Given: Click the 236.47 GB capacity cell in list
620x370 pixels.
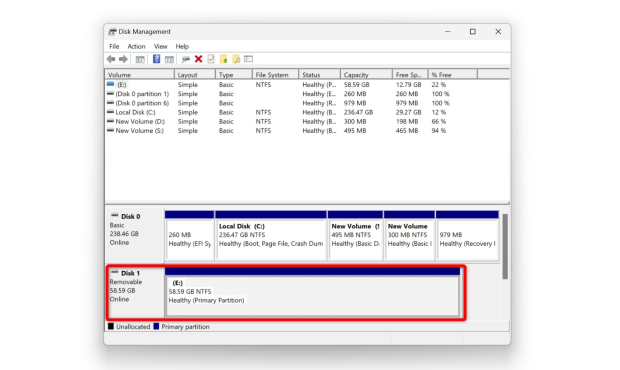Looking at the screenshot, I should click(358, 112).
